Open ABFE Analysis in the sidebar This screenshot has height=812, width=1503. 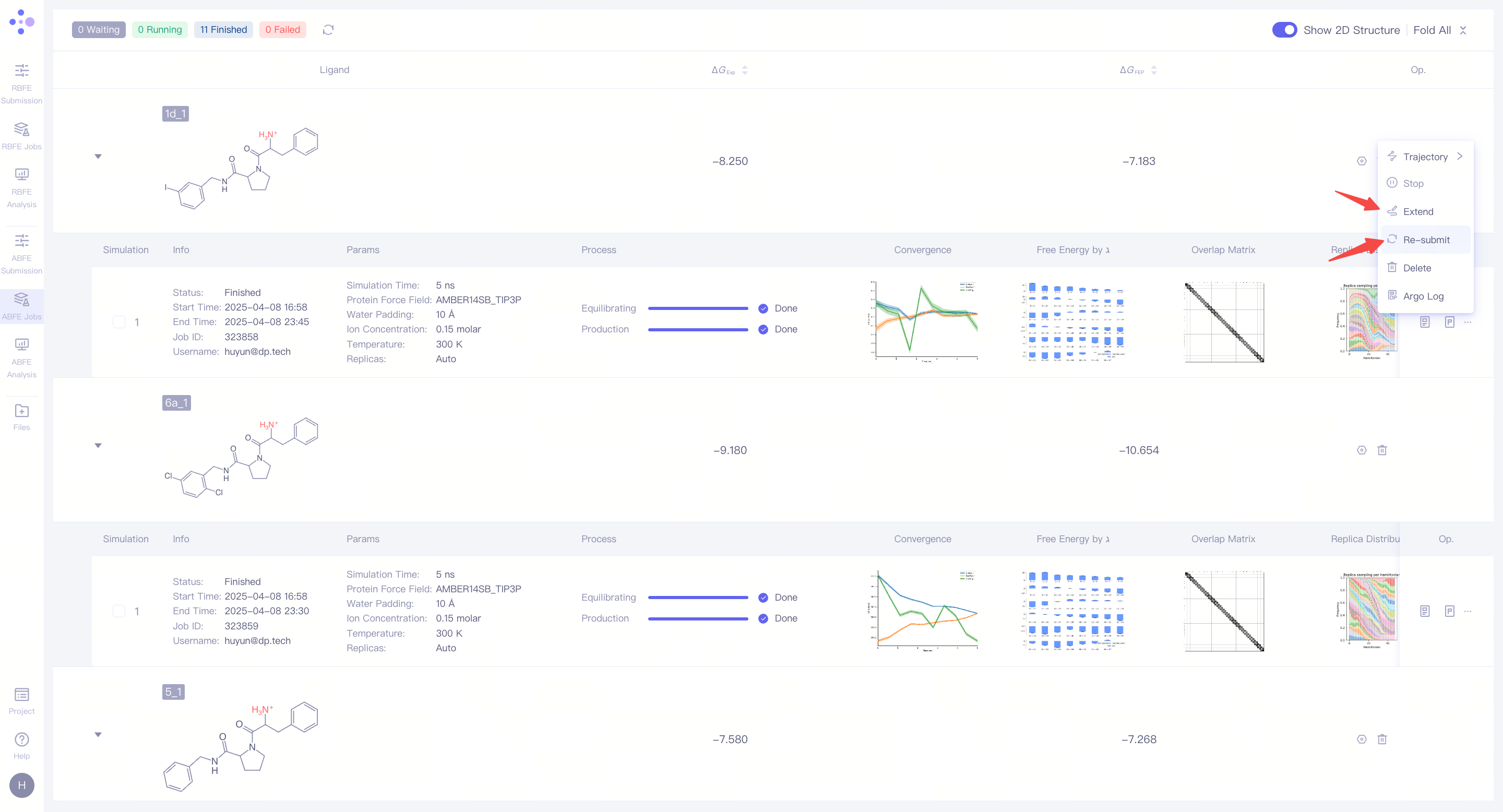pyautogui.click(x=21, y=357)
